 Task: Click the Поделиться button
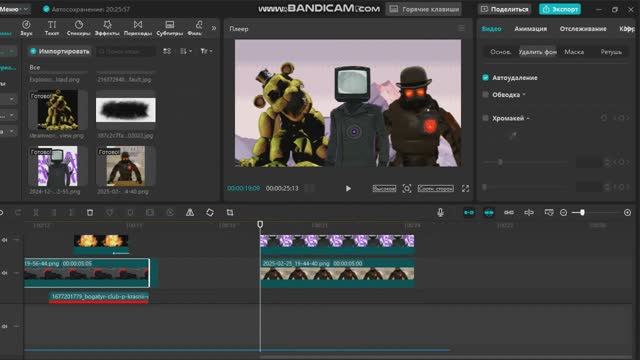(504, 9)
